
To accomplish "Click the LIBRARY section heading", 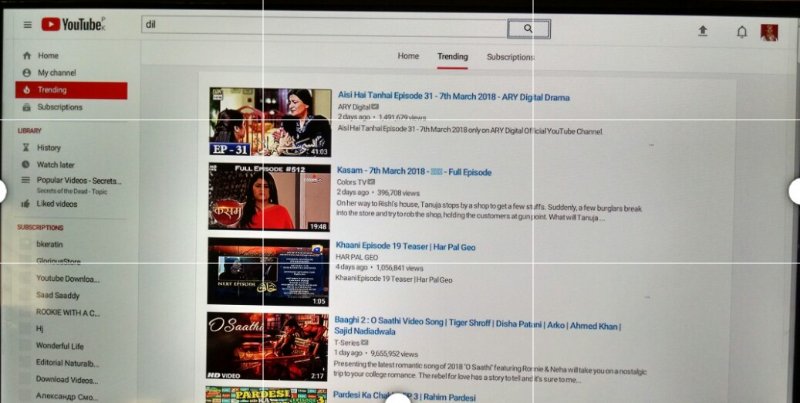I will click(x=30, y=131).
